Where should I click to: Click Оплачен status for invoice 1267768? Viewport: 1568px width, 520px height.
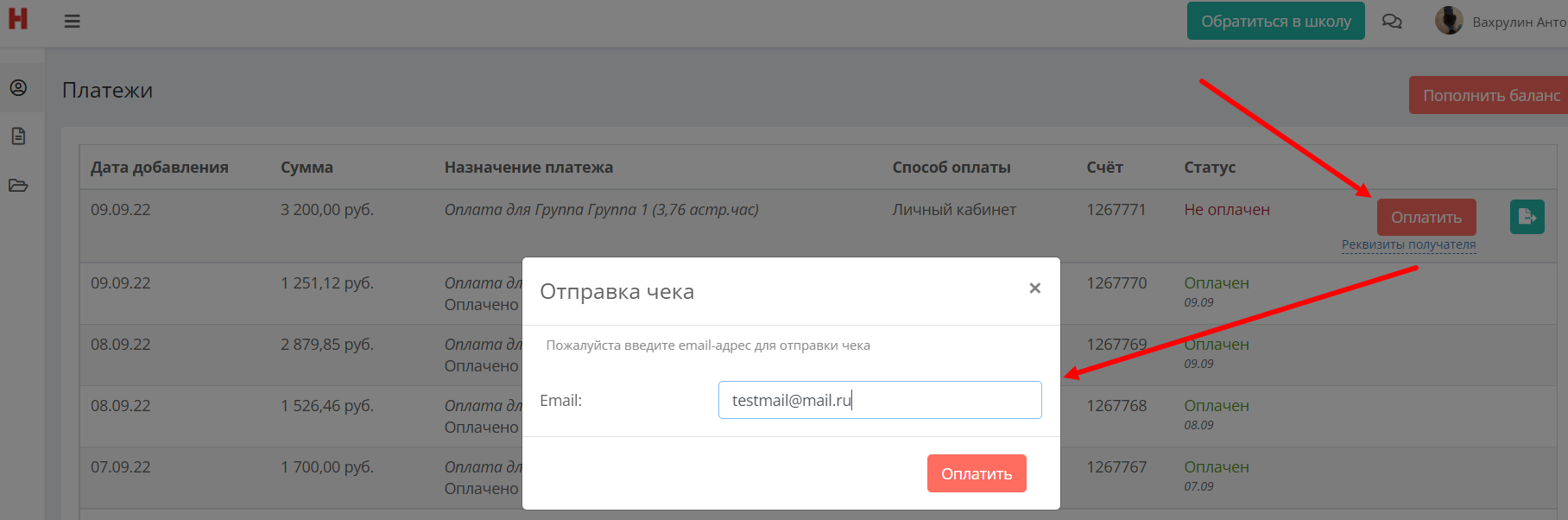[1217, 405]
